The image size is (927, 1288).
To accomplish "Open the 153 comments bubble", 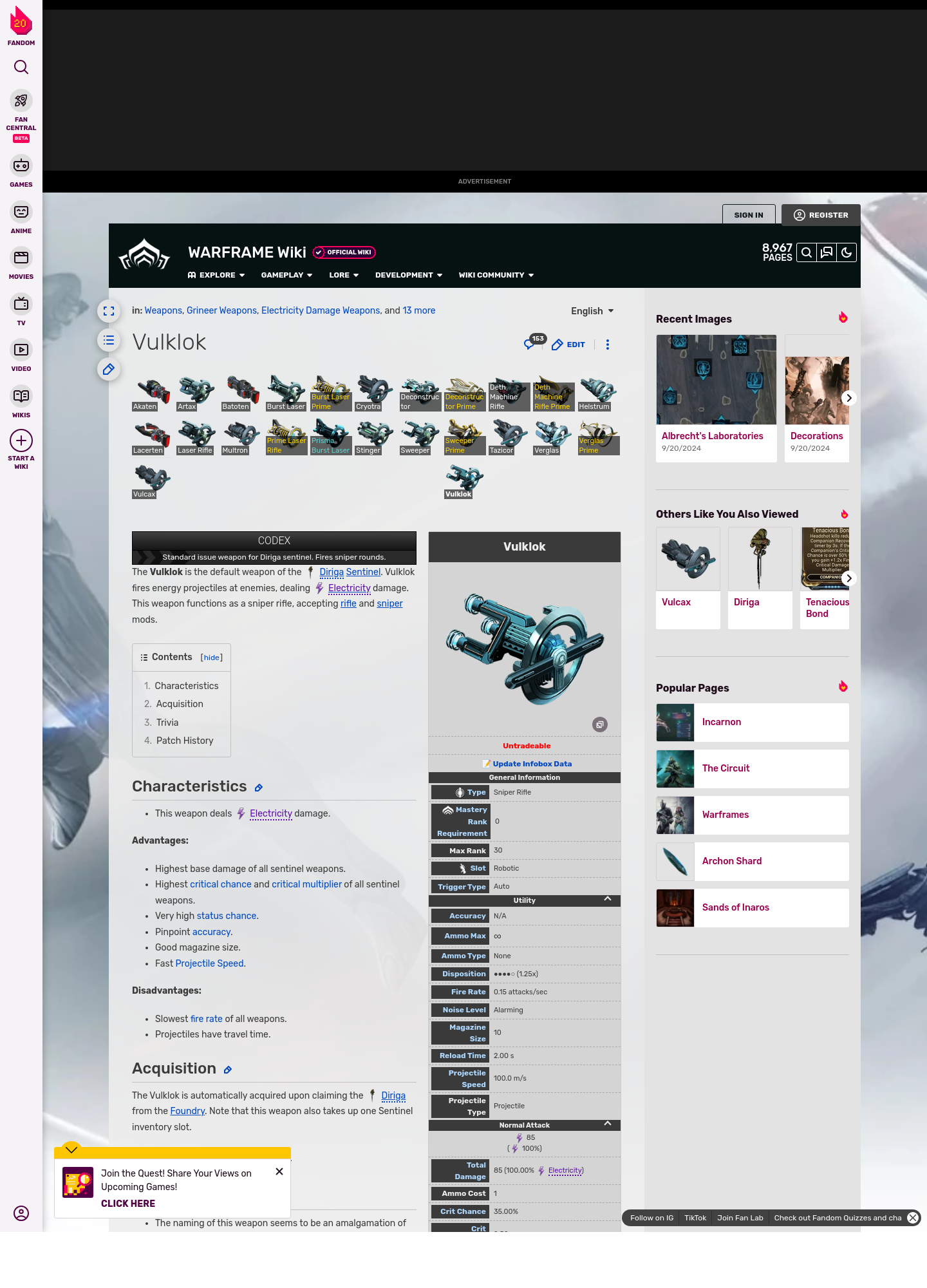I will [x=534, y=342].
